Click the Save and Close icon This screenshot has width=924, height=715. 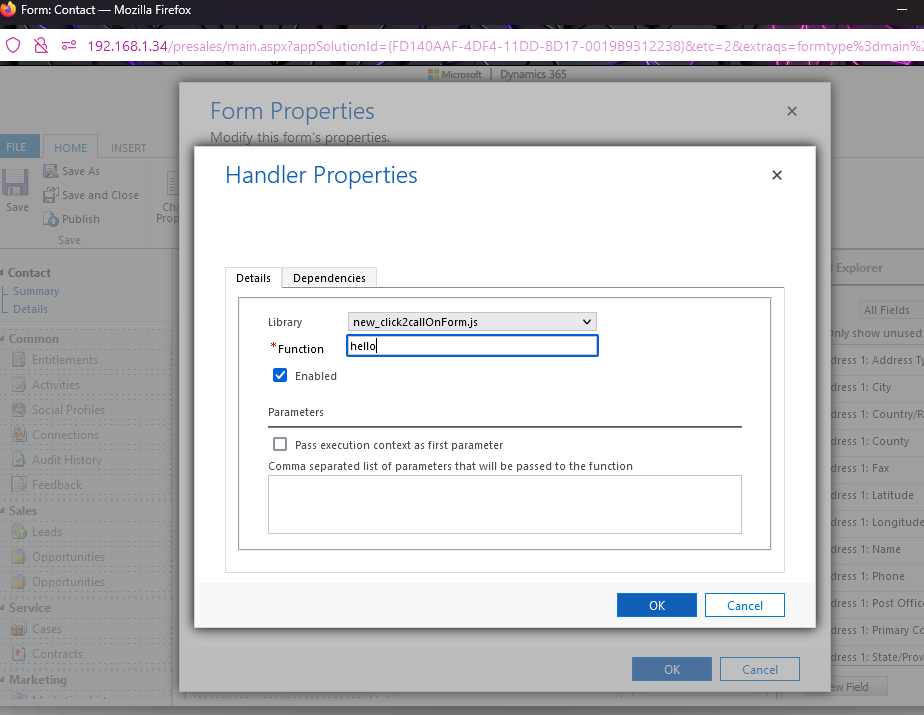point(52,195)
